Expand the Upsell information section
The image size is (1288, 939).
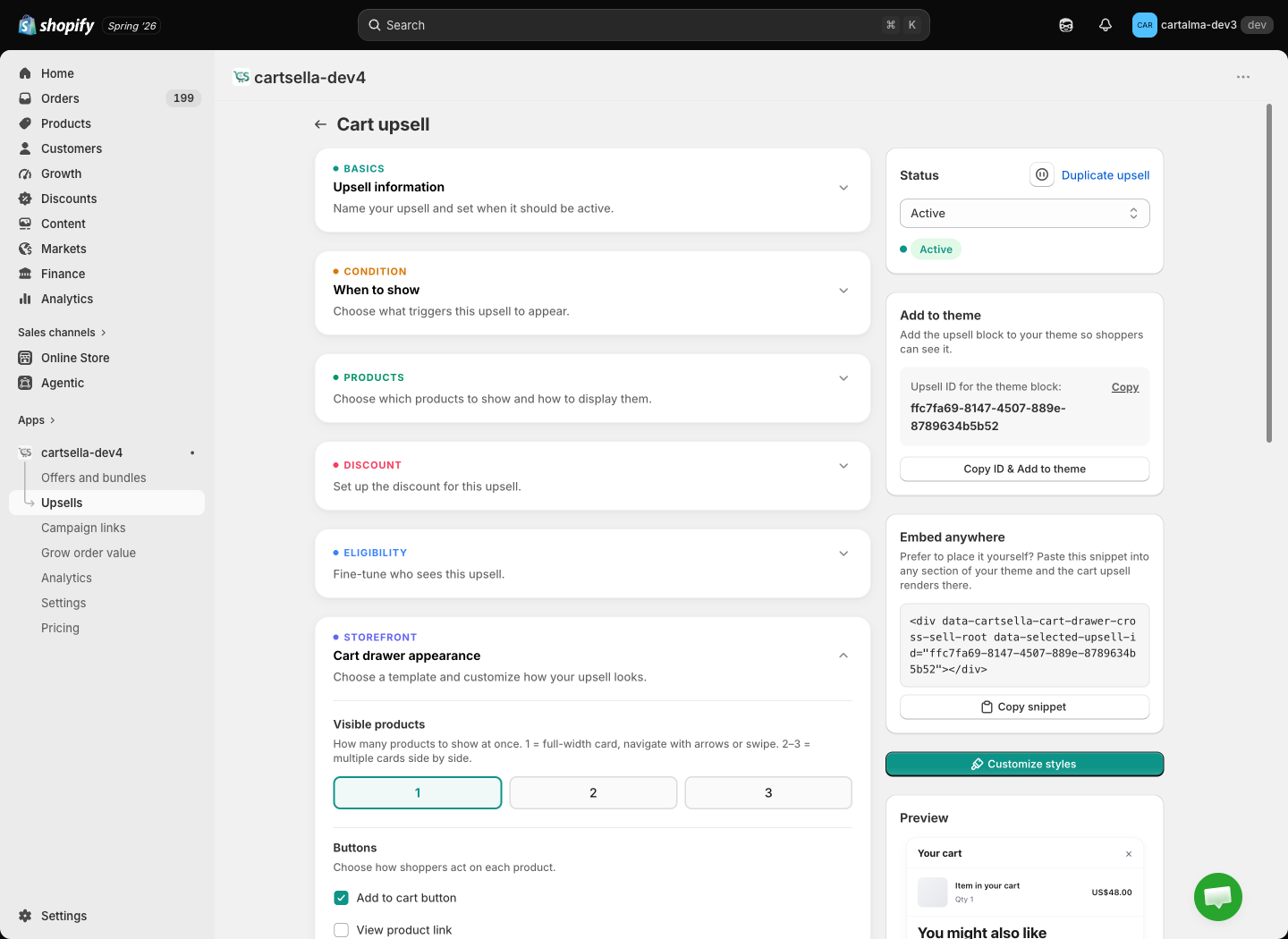click(x=843, y=188)
